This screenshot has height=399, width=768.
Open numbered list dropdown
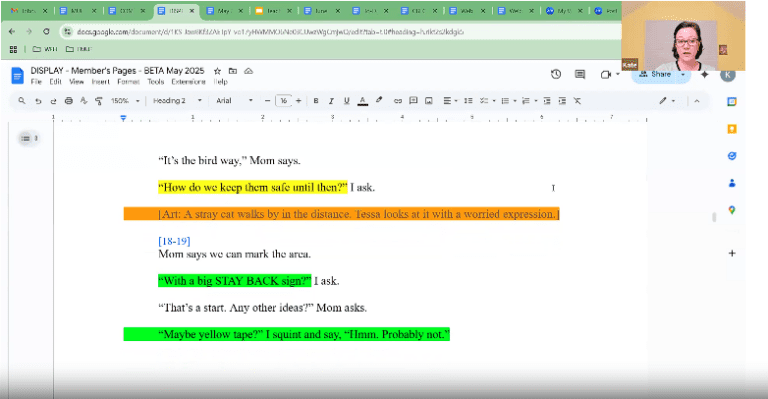point(529,101)
